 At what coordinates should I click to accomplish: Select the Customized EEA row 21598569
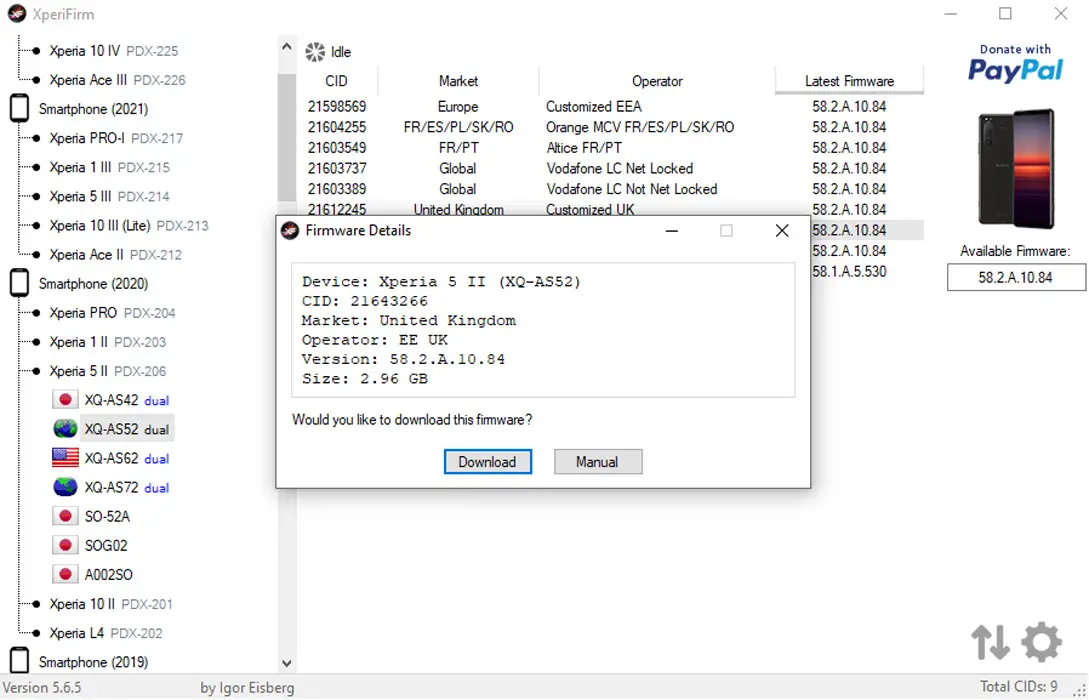point(612,106)
